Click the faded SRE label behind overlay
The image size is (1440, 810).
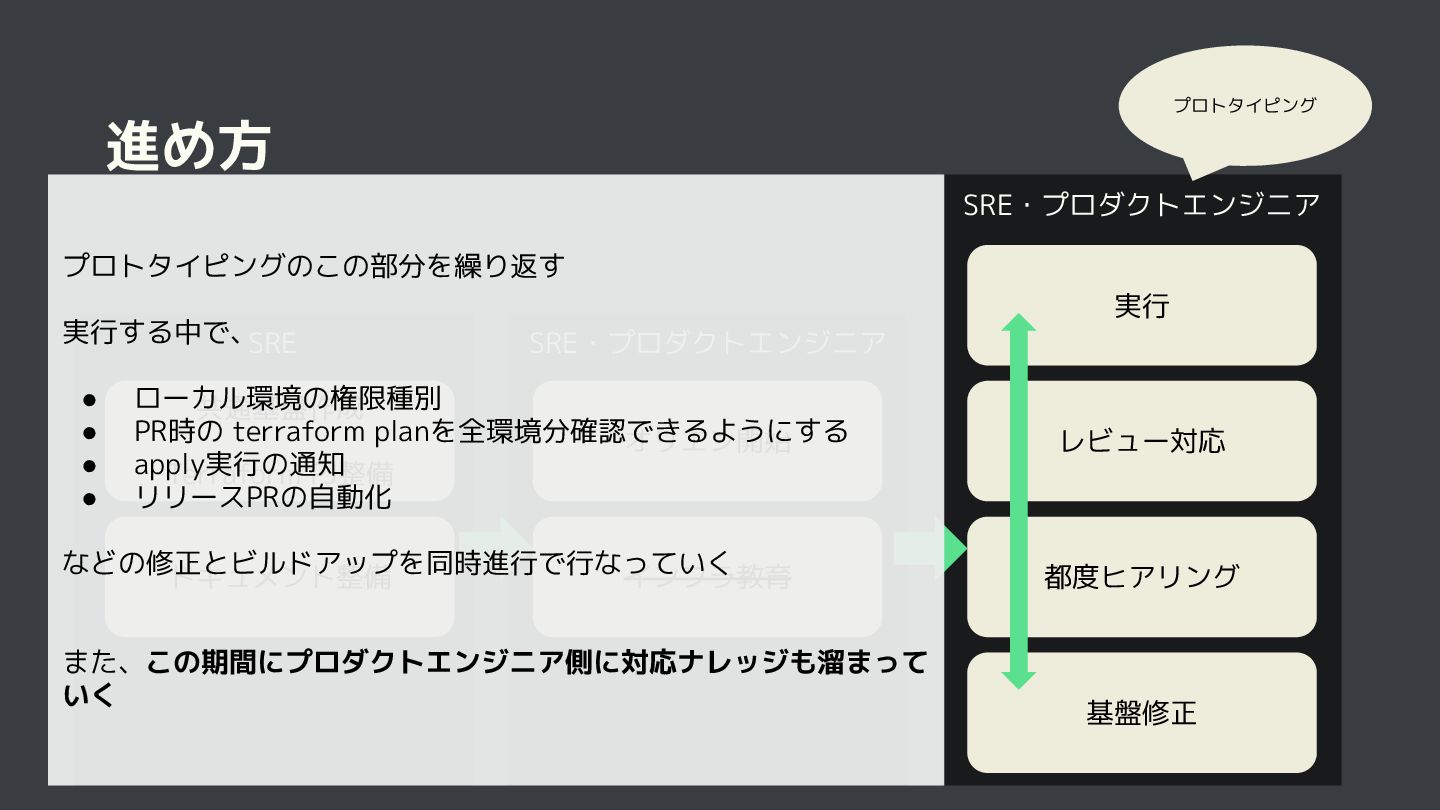point(272,343)
